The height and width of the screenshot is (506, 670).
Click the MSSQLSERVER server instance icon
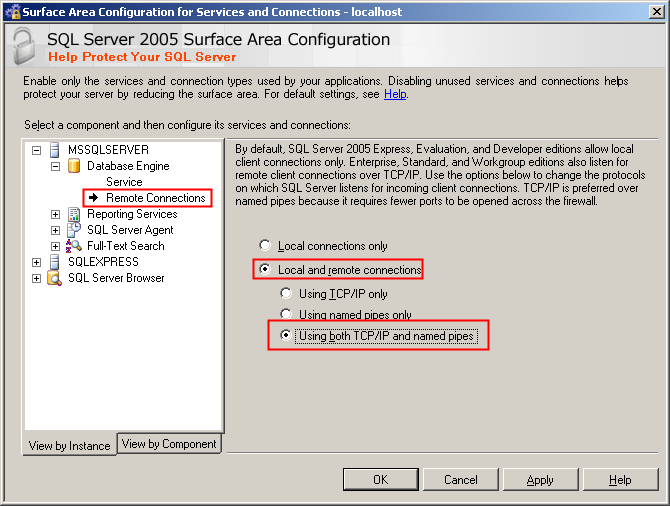54,150
